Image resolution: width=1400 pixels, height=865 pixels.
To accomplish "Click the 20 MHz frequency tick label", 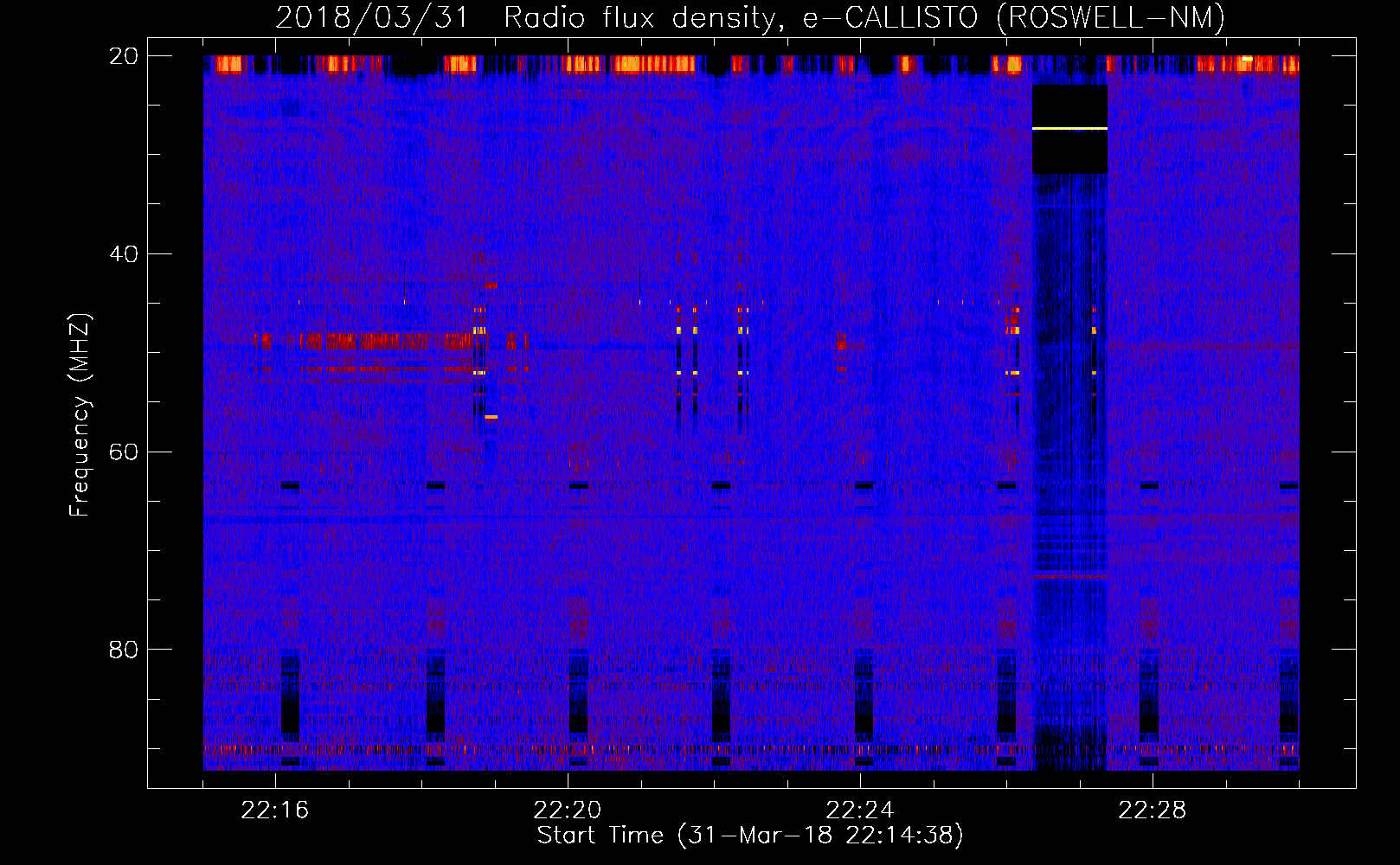I will click(123, 56).
